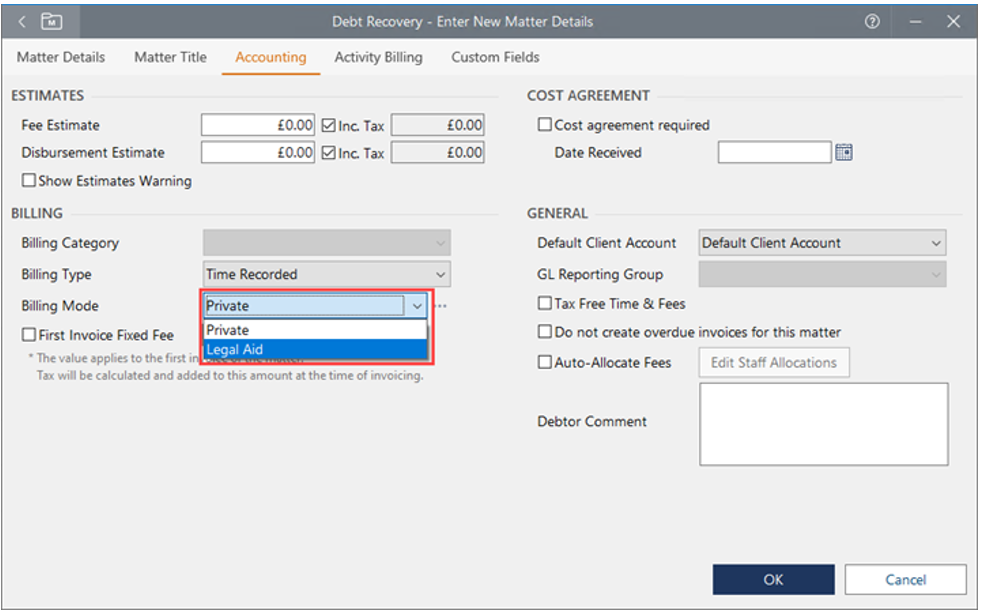This screenshot has width=982, height=615.
Task: Toggle the Tax Free Time & Fees checkbox
Action: 545,303
